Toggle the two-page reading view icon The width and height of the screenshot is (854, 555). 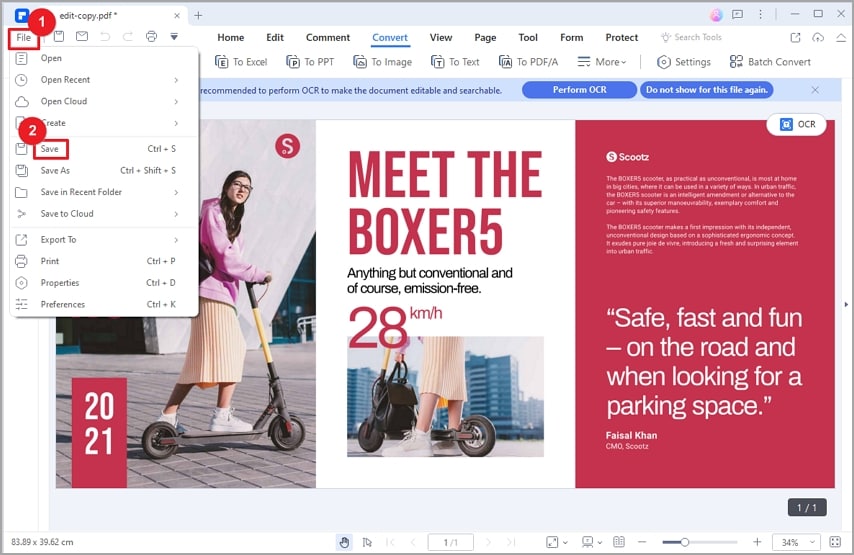(619, 542)
